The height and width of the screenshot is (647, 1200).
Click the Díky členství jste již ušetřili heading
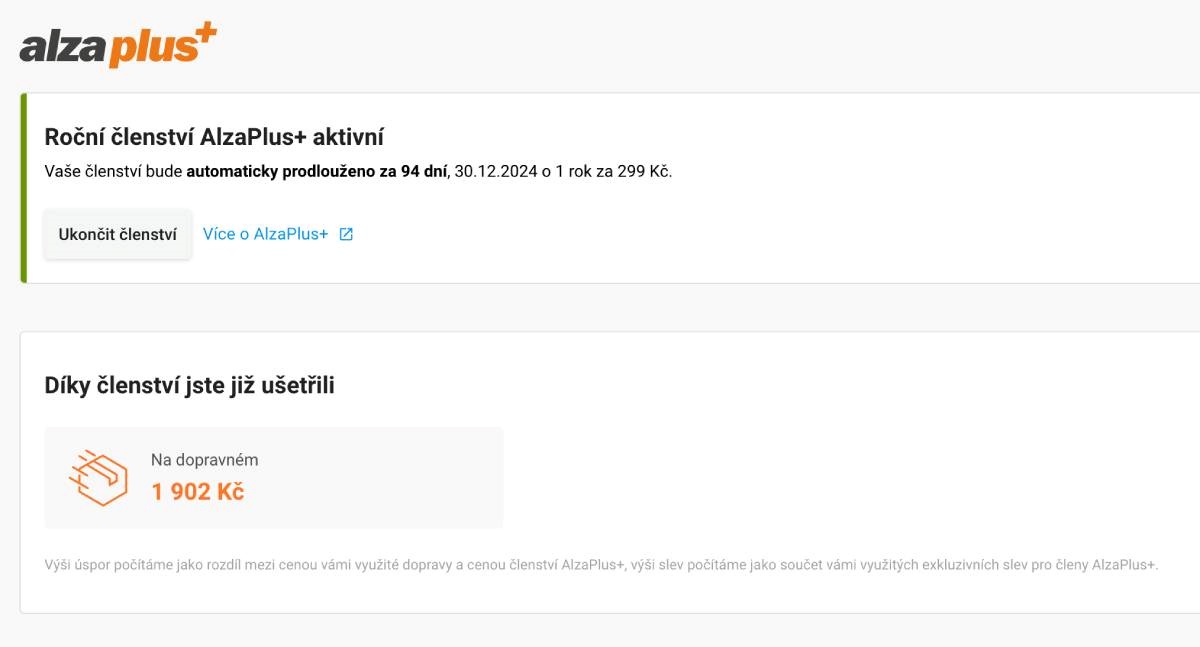pos(189,385)
